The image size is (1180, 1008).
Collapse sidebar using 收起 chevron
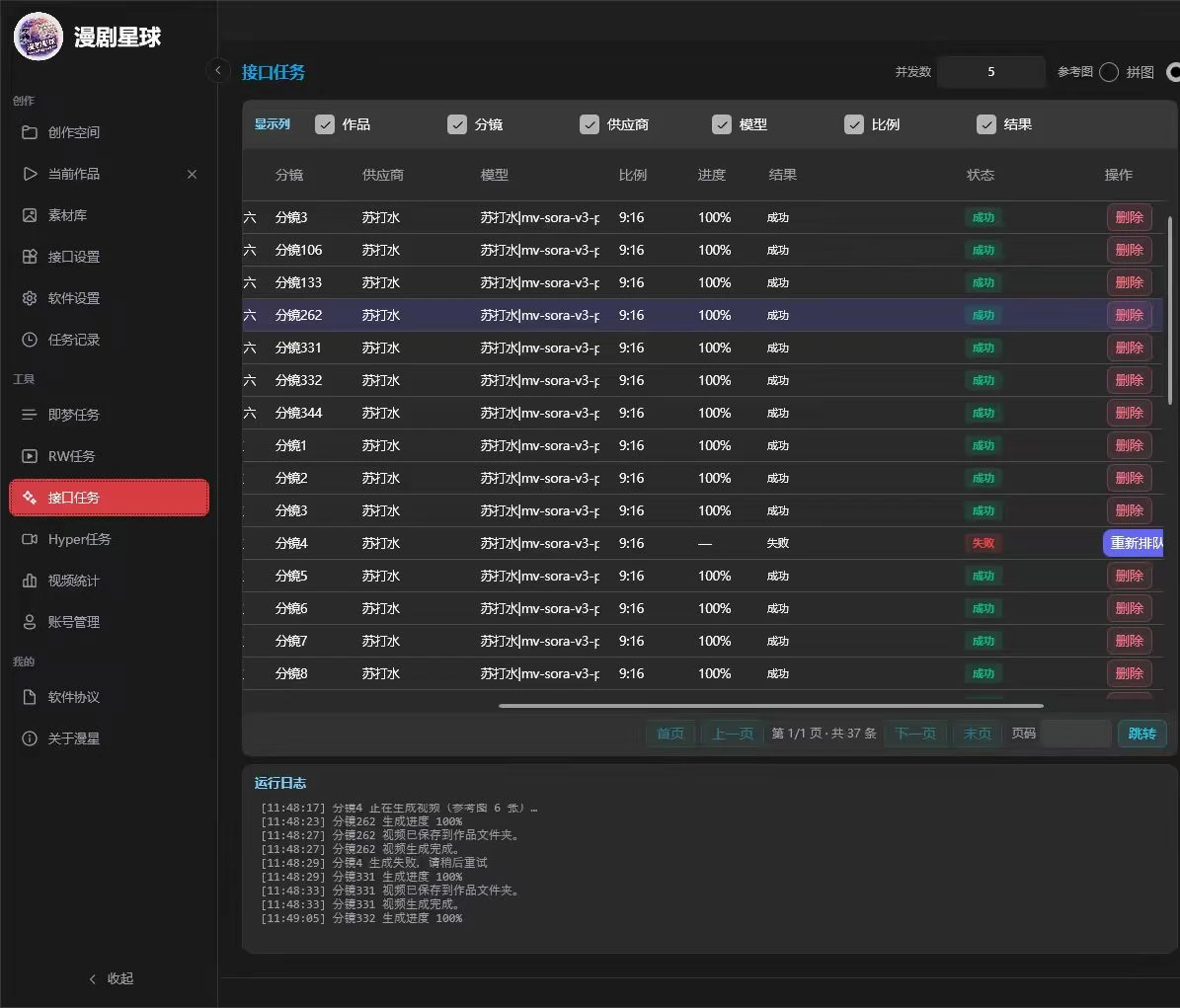[x=93, y=978]
